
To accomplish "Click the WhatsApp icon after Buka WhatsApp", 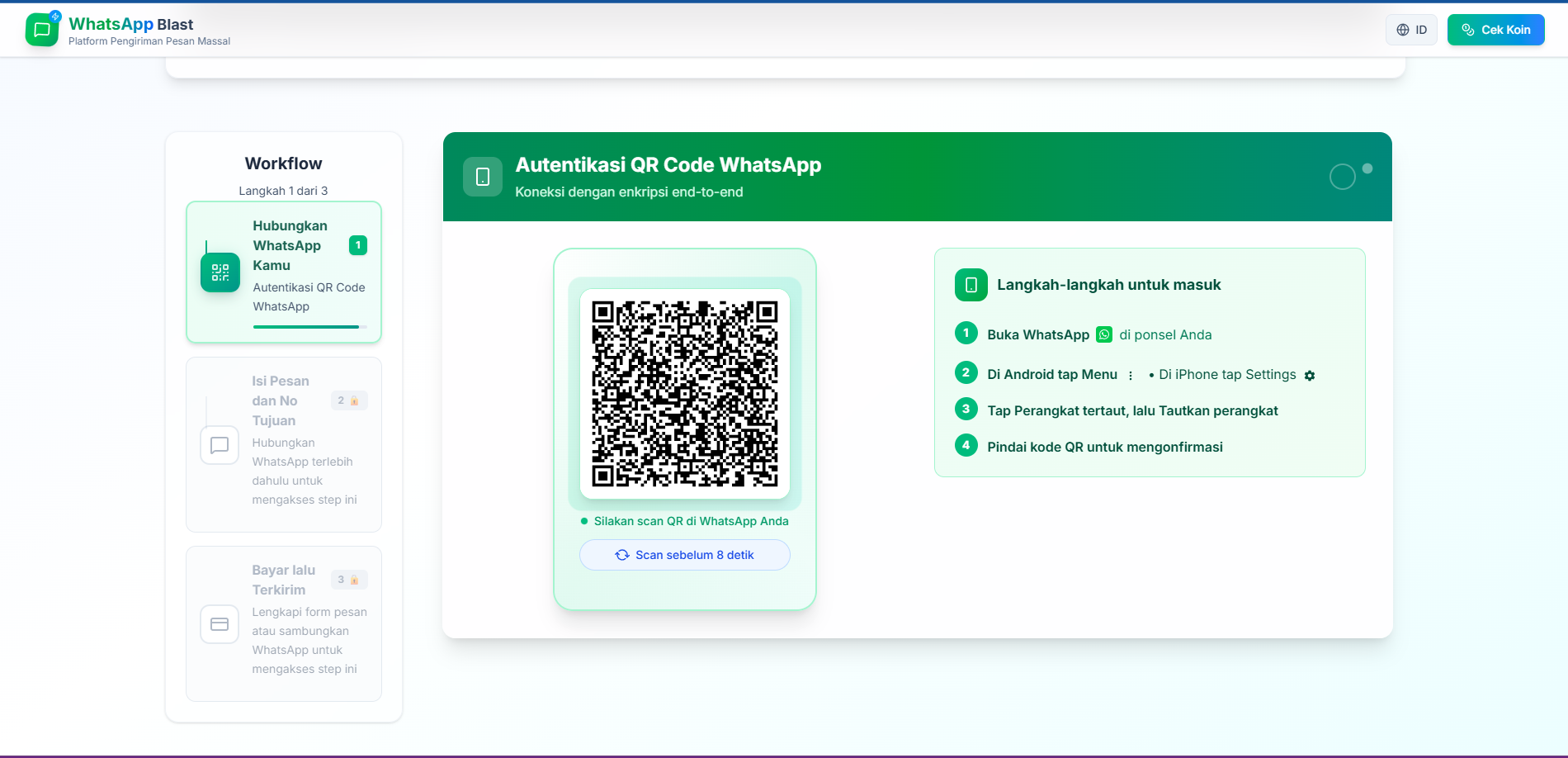I will [1104, 334].
